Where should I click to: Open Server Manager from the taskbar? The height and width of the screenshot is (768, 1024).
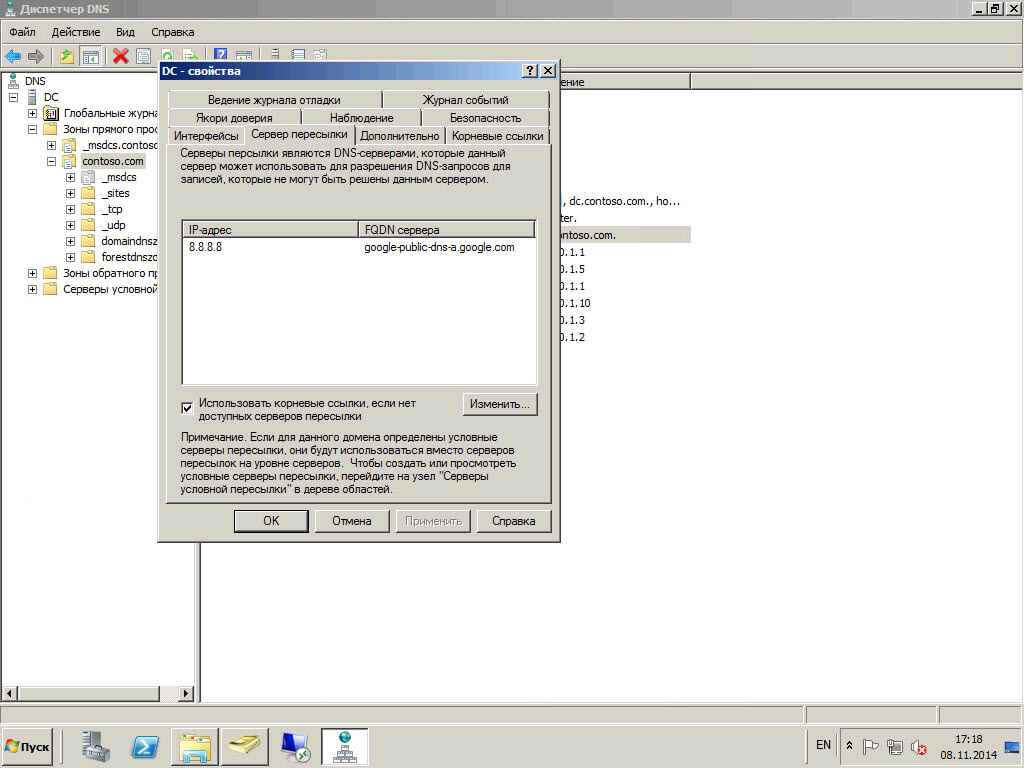tap(96, 746)
